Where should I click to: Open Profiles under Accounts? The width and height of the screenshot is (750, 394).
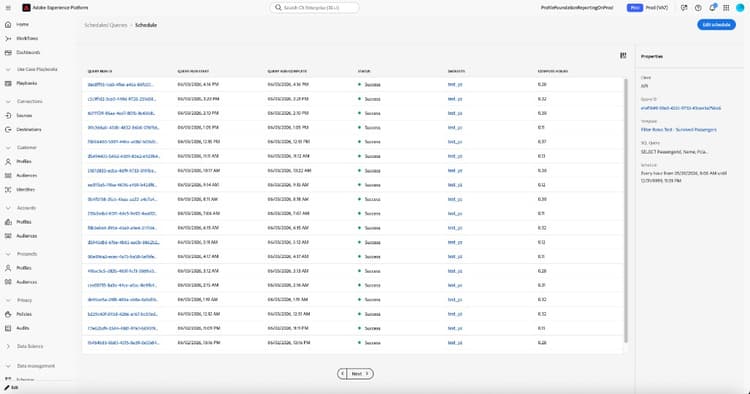tap(24, 222)
